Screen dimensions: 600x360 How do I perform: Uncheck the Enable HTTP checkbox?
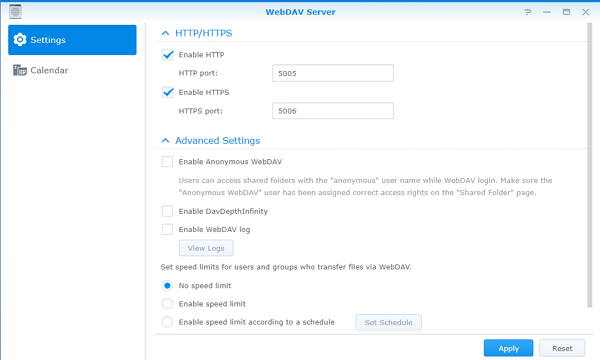click(x=167, y=55)
